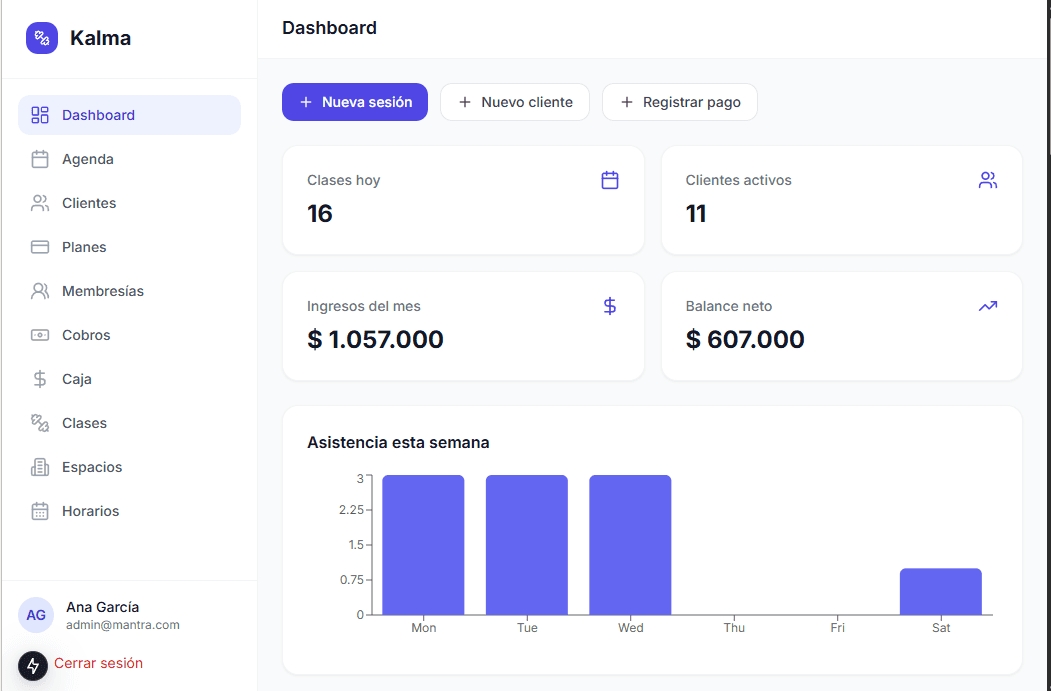Click the Horarios calendar grid icon
Screen dimensions: 1051x691
[x=40, y=511]
